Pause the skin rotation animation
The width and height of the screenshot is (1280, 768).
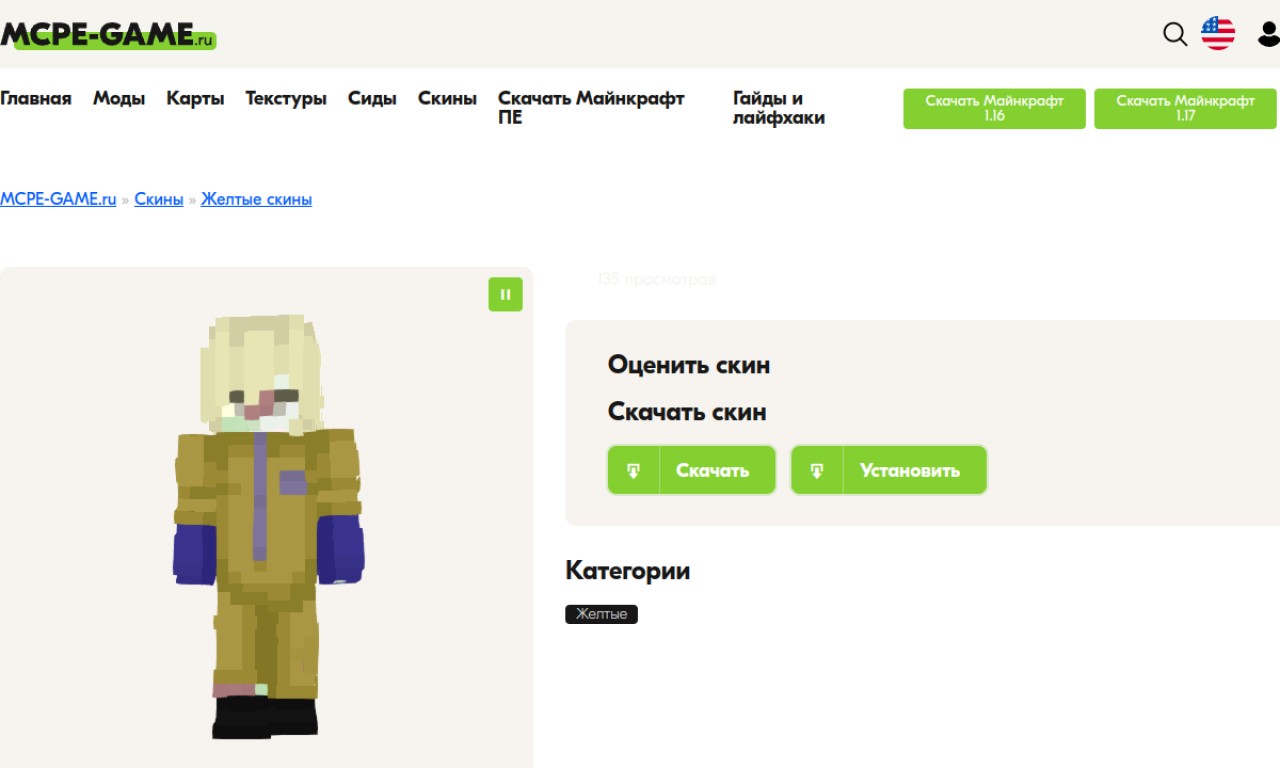pos(505,294)
